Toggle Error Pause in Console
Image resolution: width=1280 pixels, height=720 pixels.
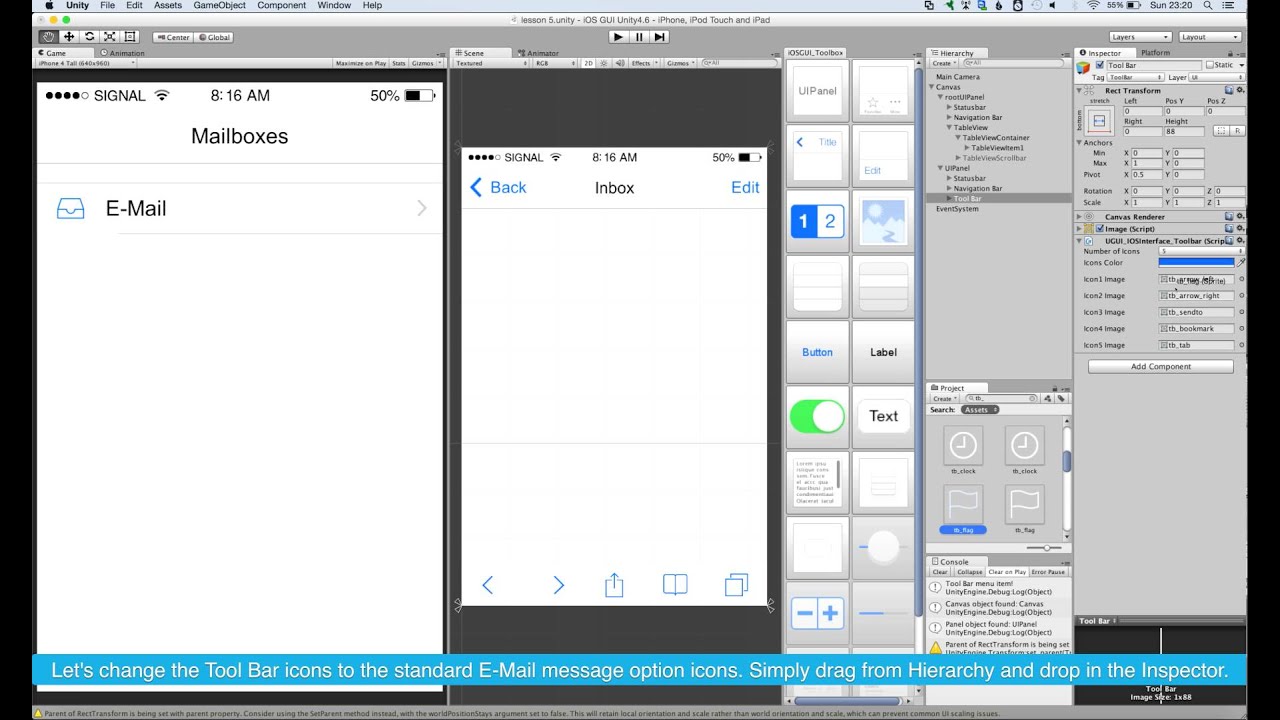1049,572
